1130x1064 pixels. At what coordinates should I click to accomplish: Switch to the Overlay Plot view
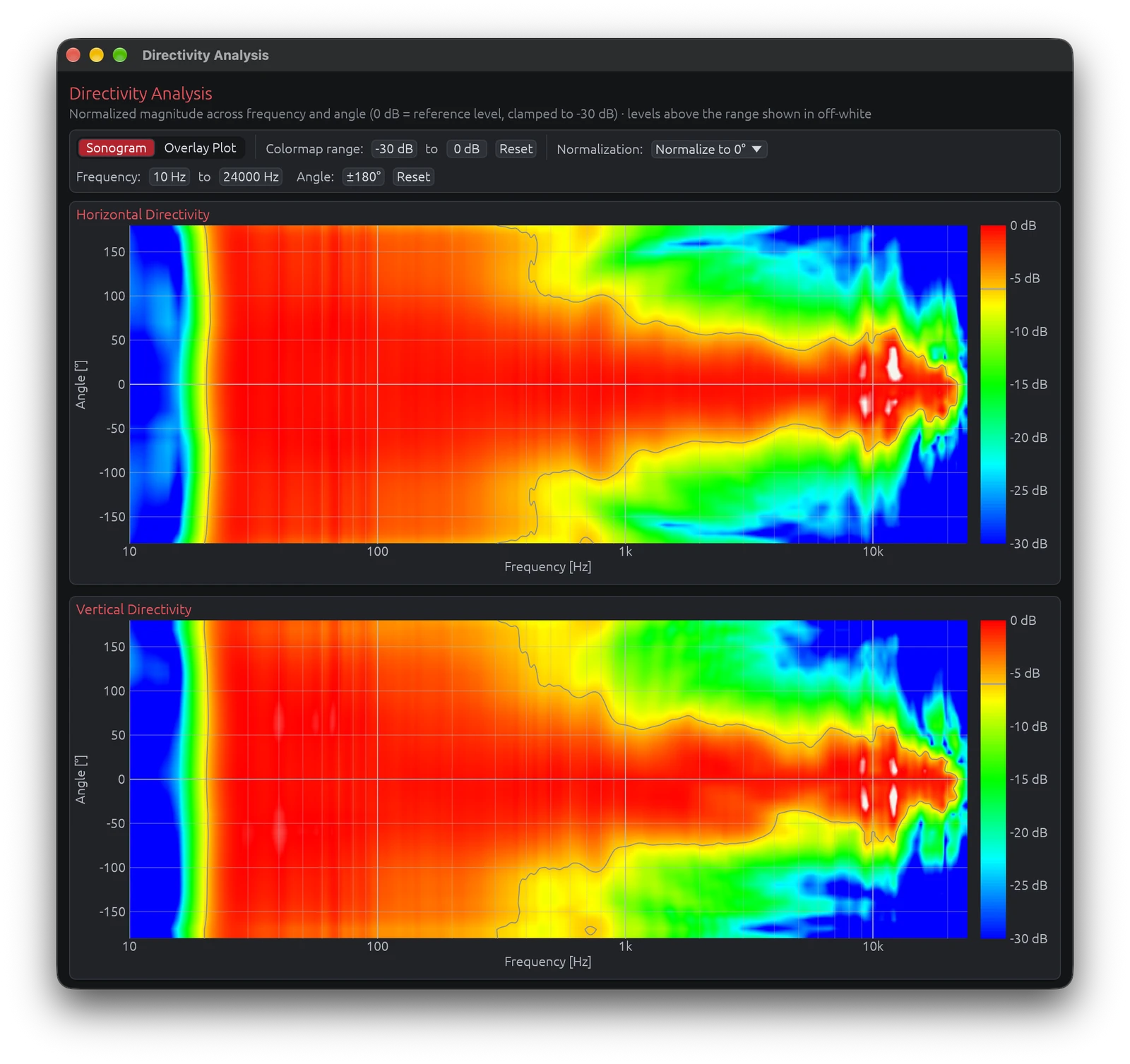pyautogui.click(x=200, y=148)
